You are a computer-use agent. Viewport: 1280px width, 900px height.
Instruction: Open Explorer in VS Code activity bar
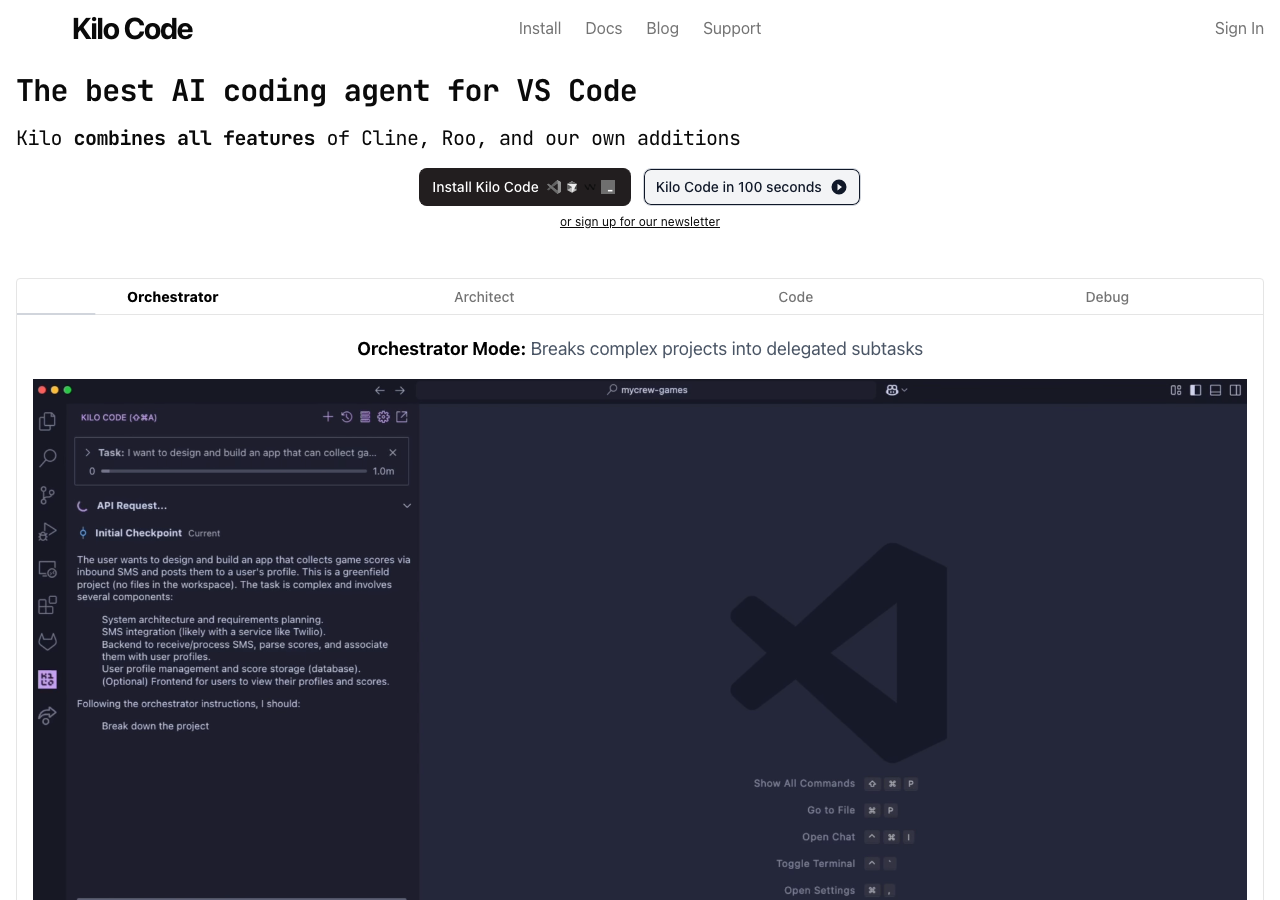click(x=47, y=421)
